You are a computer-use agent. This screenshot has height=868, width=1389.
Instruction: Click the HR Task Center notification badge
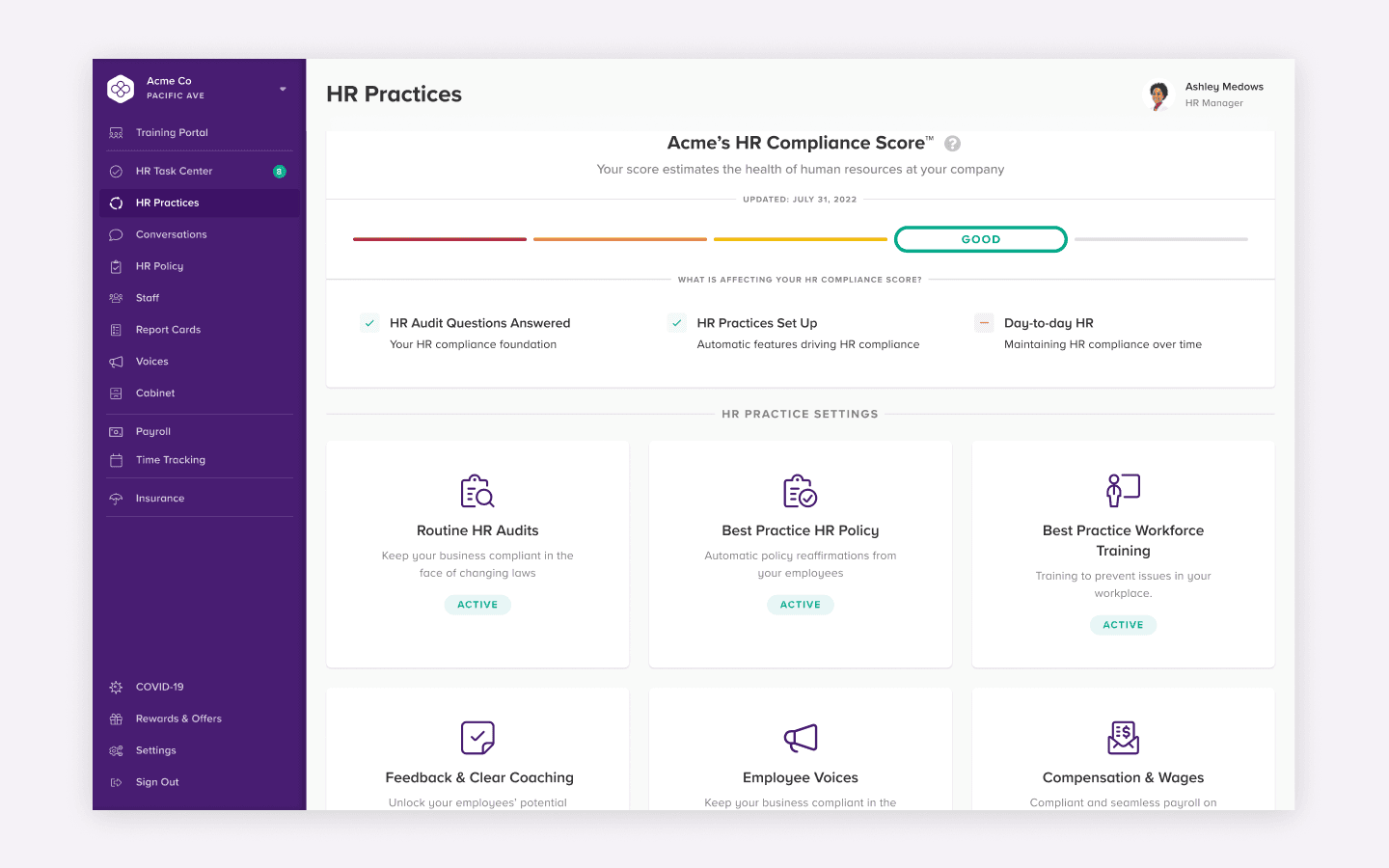click(280, 172)
